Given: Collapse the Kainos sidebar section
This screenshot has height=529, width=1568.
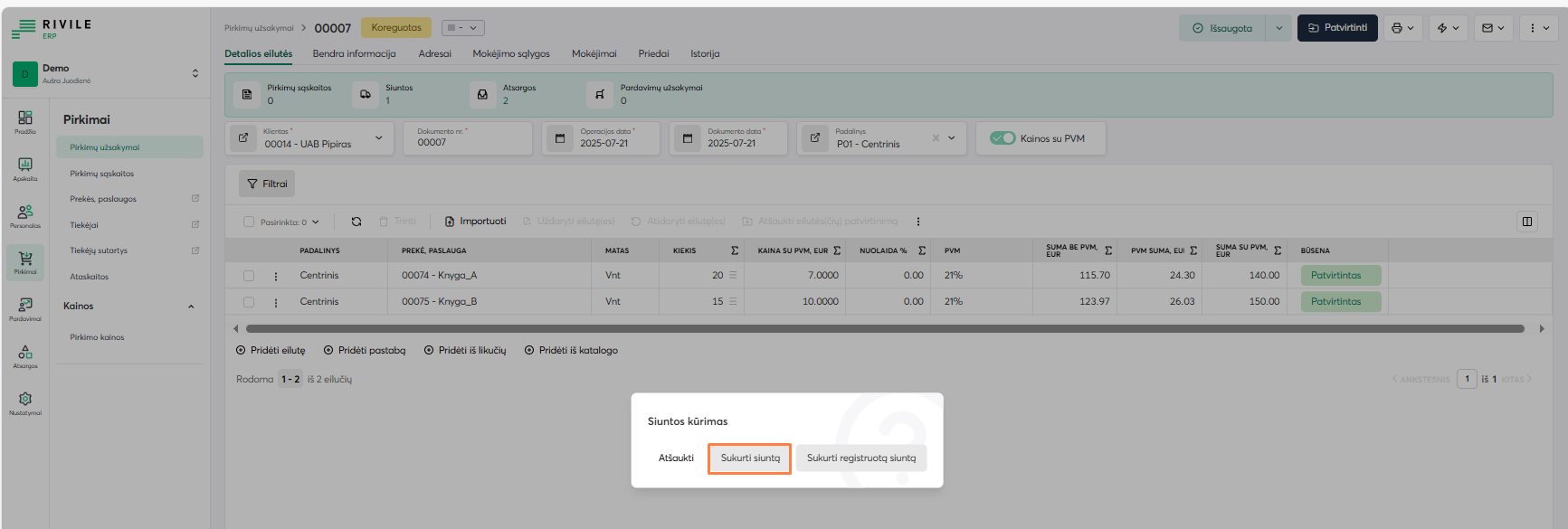Looking at the screenshot, I should click(x=191, y=307).
